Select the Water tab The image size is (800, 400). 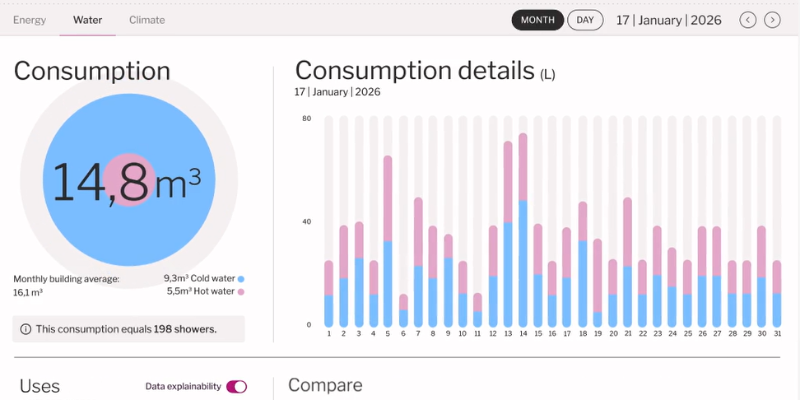(x=87, y=20)
